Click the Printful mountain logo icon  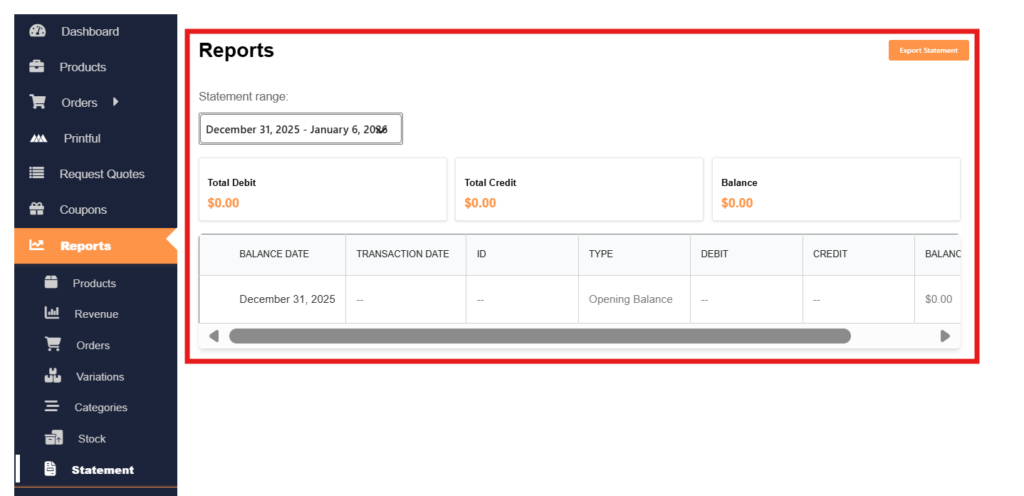[x=37, y=138]
